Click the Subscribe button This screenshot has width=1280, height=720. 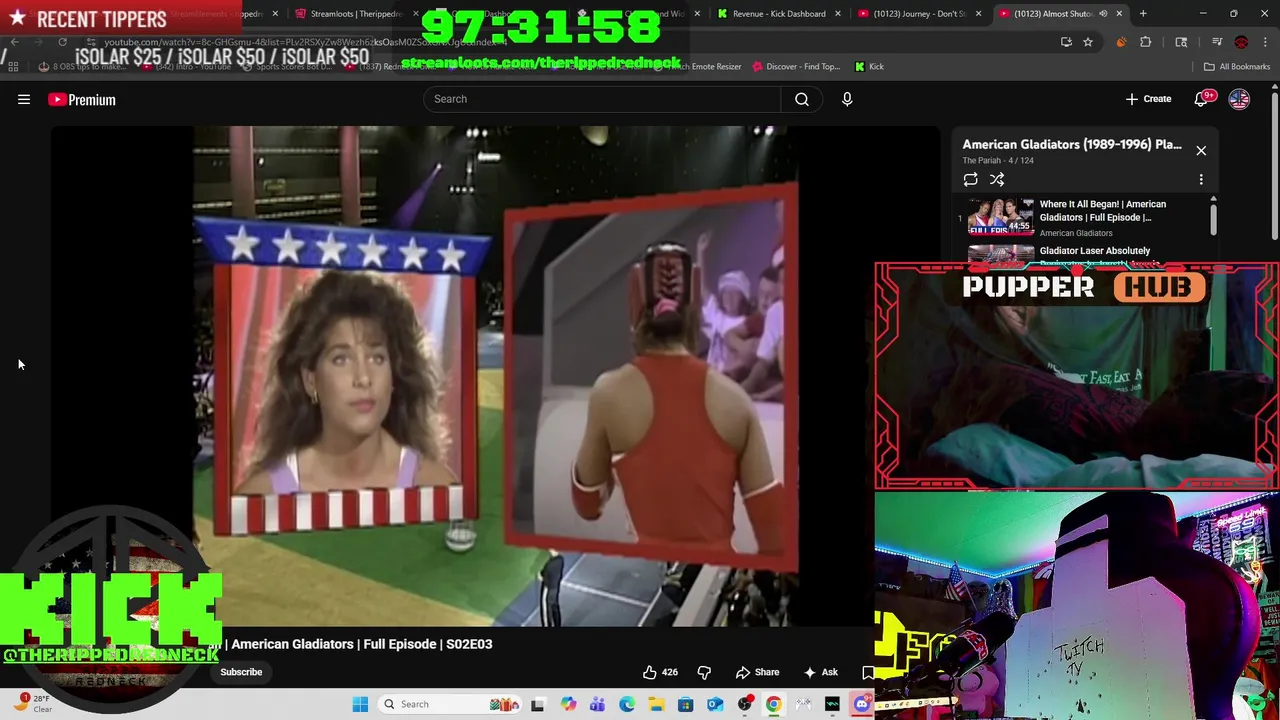coord(241,672)
